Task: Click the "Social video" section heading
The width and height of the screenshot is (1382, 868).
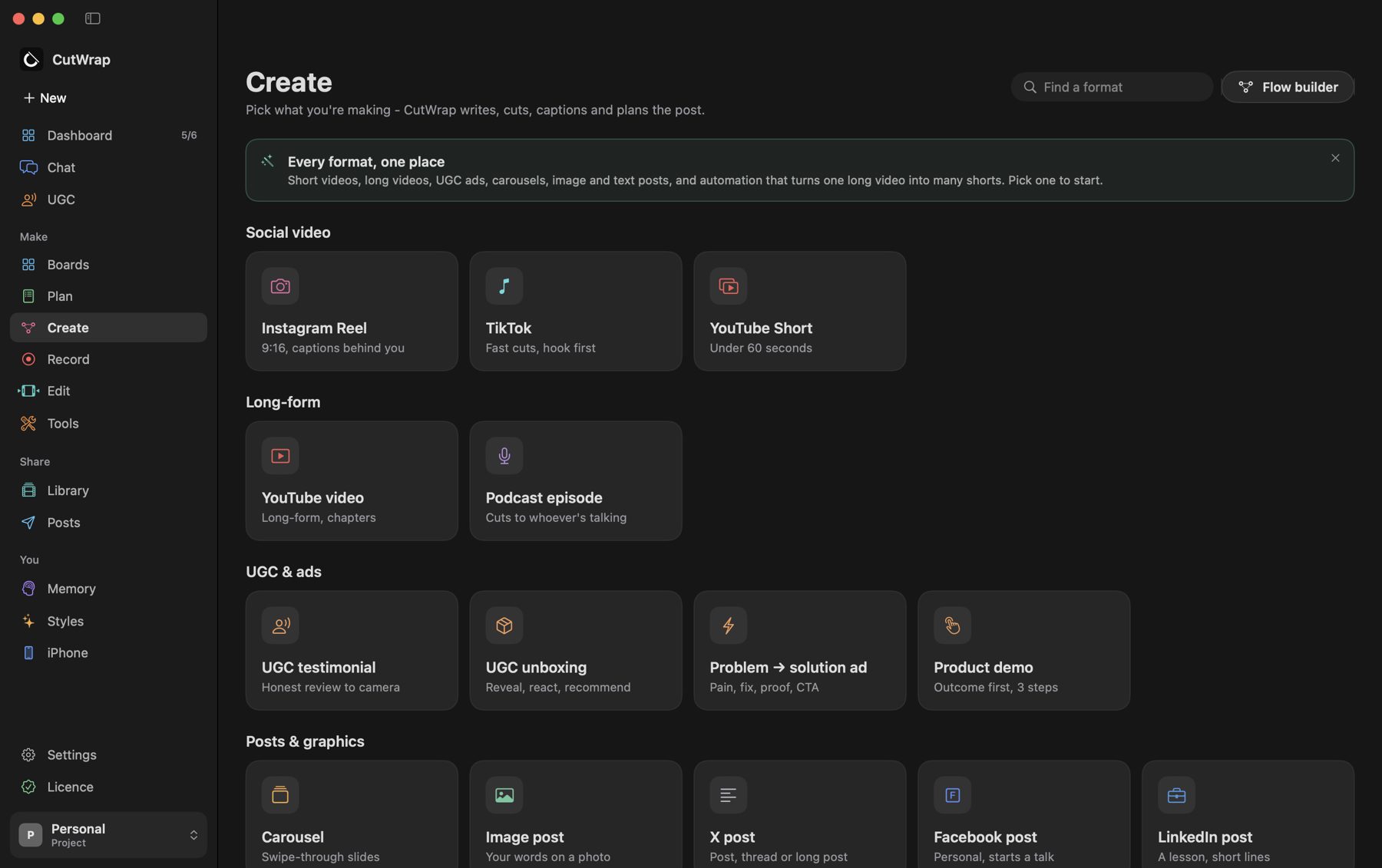Action: tap(288, 233)
